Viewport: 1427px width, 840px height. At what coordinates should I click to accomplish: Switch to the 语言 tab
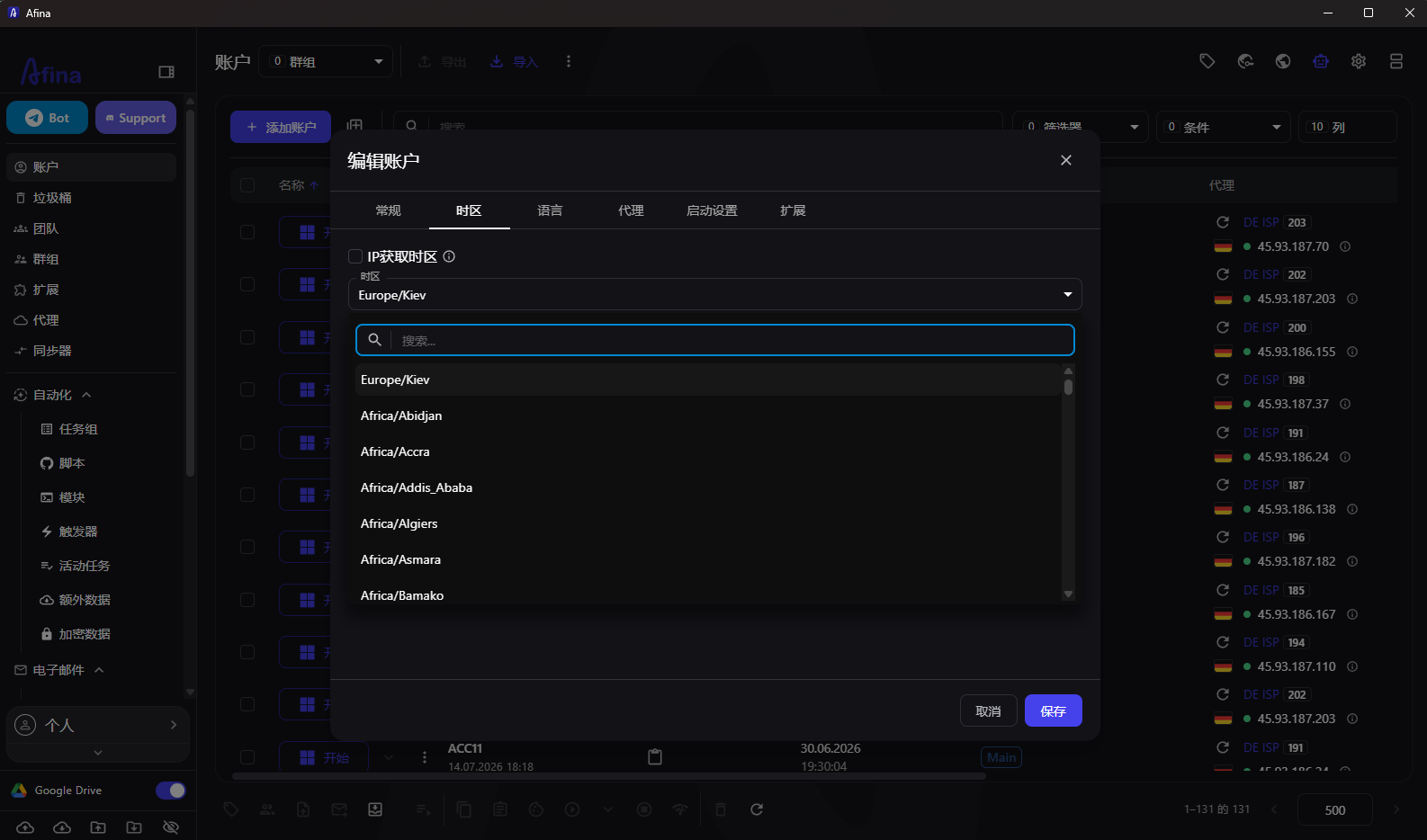tap(550, 210)
